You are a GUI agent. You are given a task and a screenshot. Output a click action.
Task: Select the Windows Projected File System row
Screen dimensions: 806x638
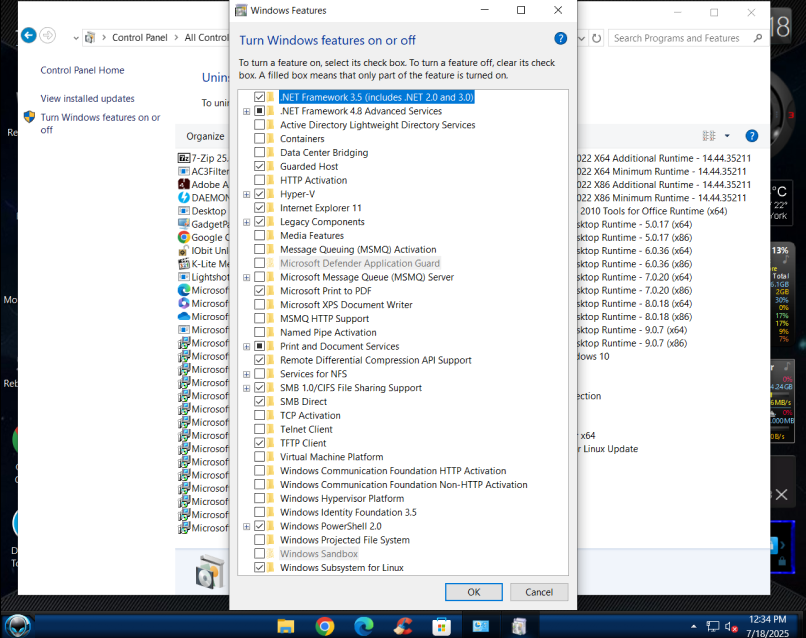click(345, 540)
